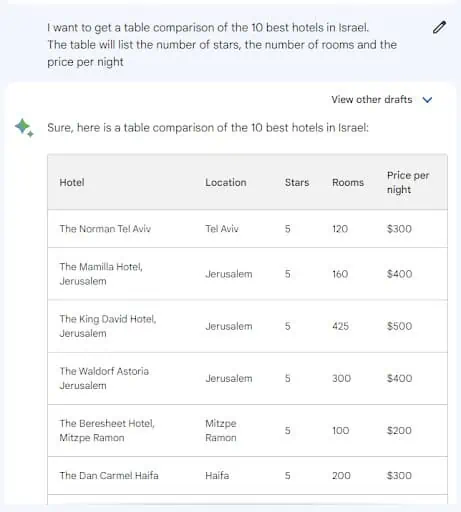Click the Haifa location cell
Screen dimensions: 461x512
click(x=217, y=475)
